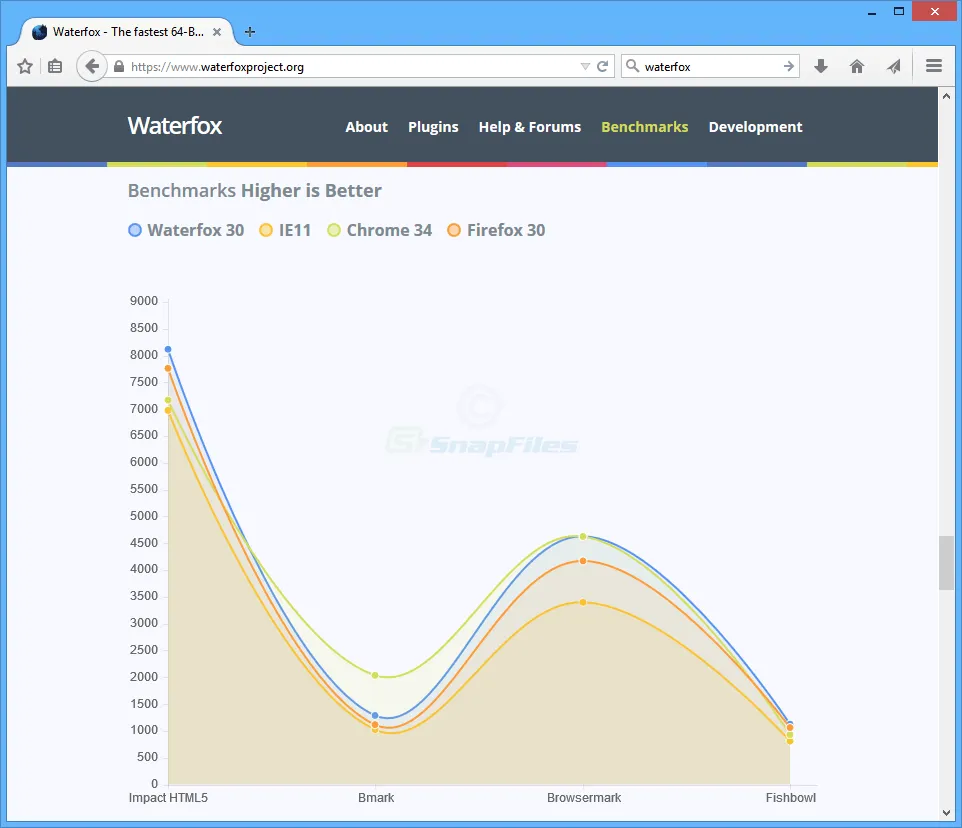Click the 9000 y-axis value
This screenshot has height=828, width=962.
point(144,301)
